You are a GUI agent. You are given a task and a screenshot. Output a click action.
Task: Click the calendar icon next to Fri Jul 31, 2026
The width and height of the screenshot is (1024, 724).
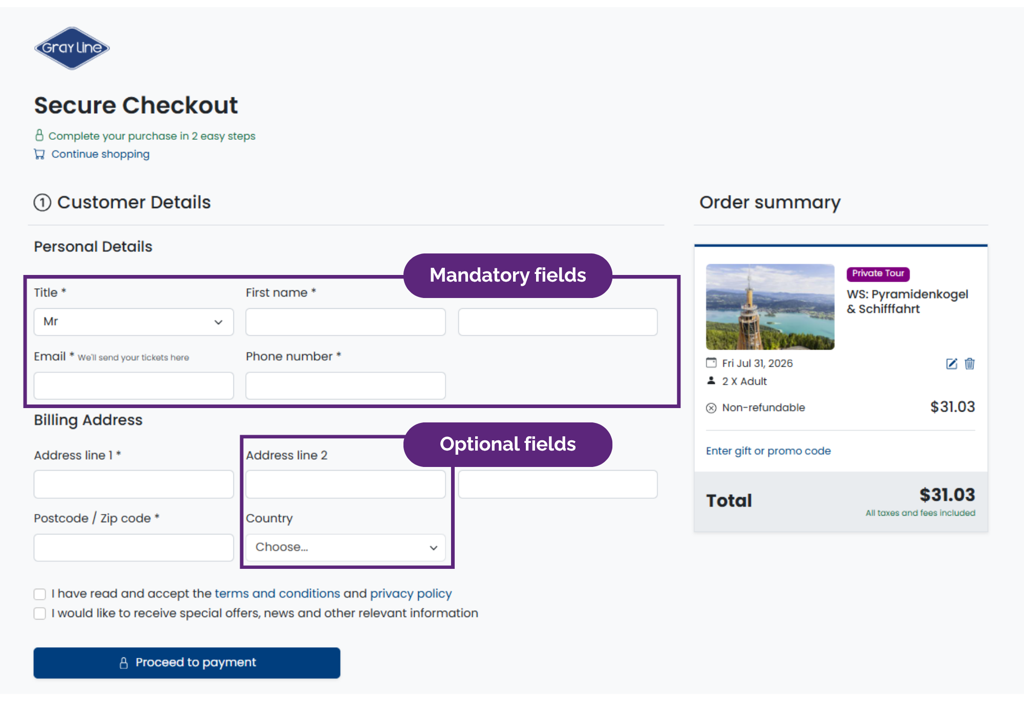pyautogui.click(x=711, y=363)
